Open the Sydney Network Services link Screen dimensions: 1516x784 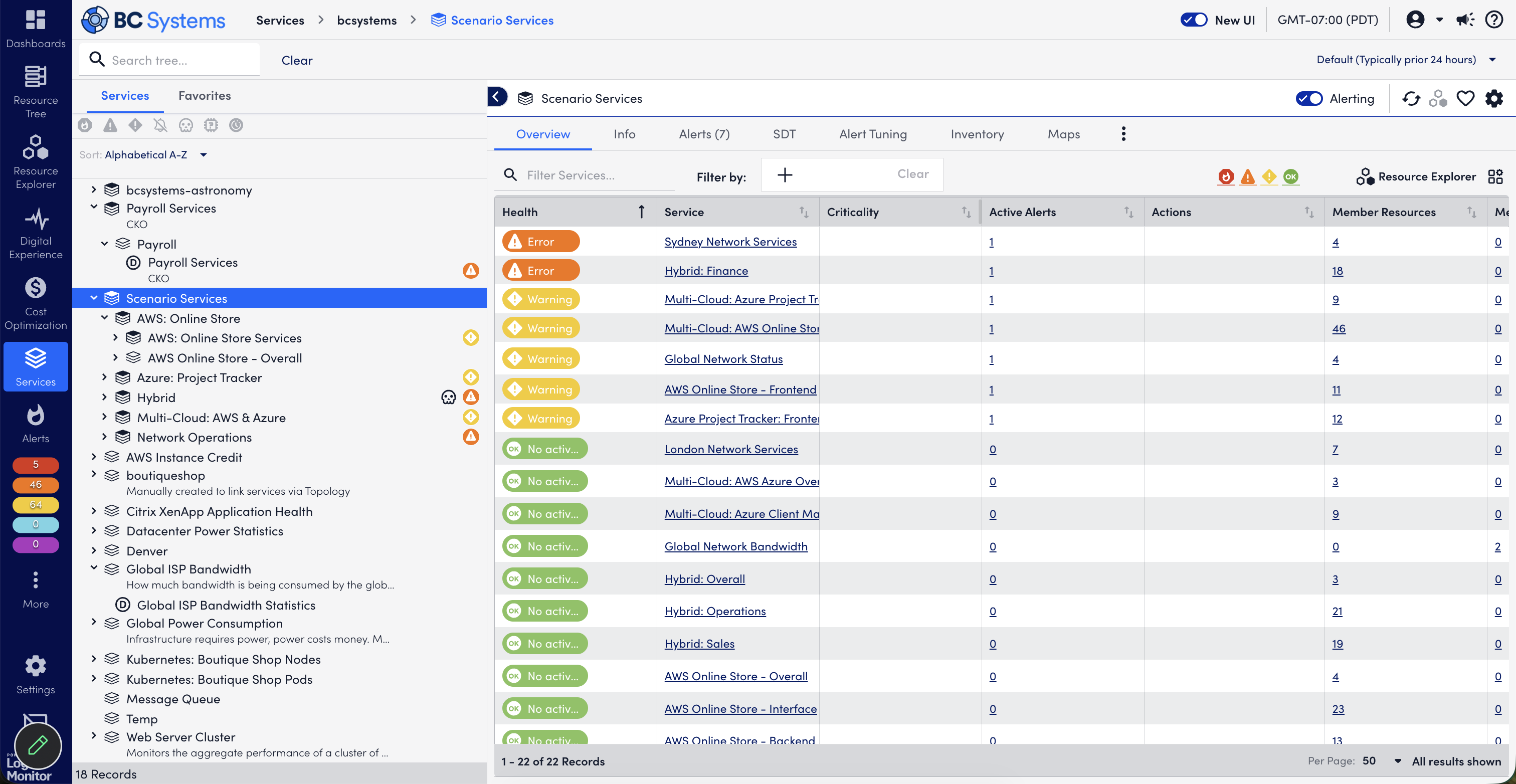point(730,241)
